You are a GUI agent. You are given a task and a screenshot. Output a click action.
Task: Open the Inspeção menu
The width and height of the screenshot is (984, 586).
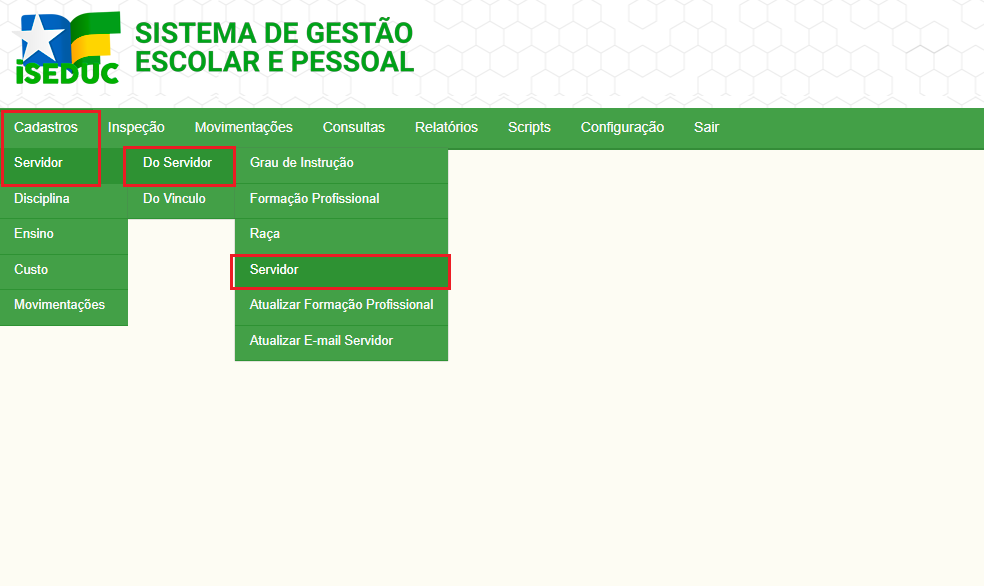coord(136,127)
